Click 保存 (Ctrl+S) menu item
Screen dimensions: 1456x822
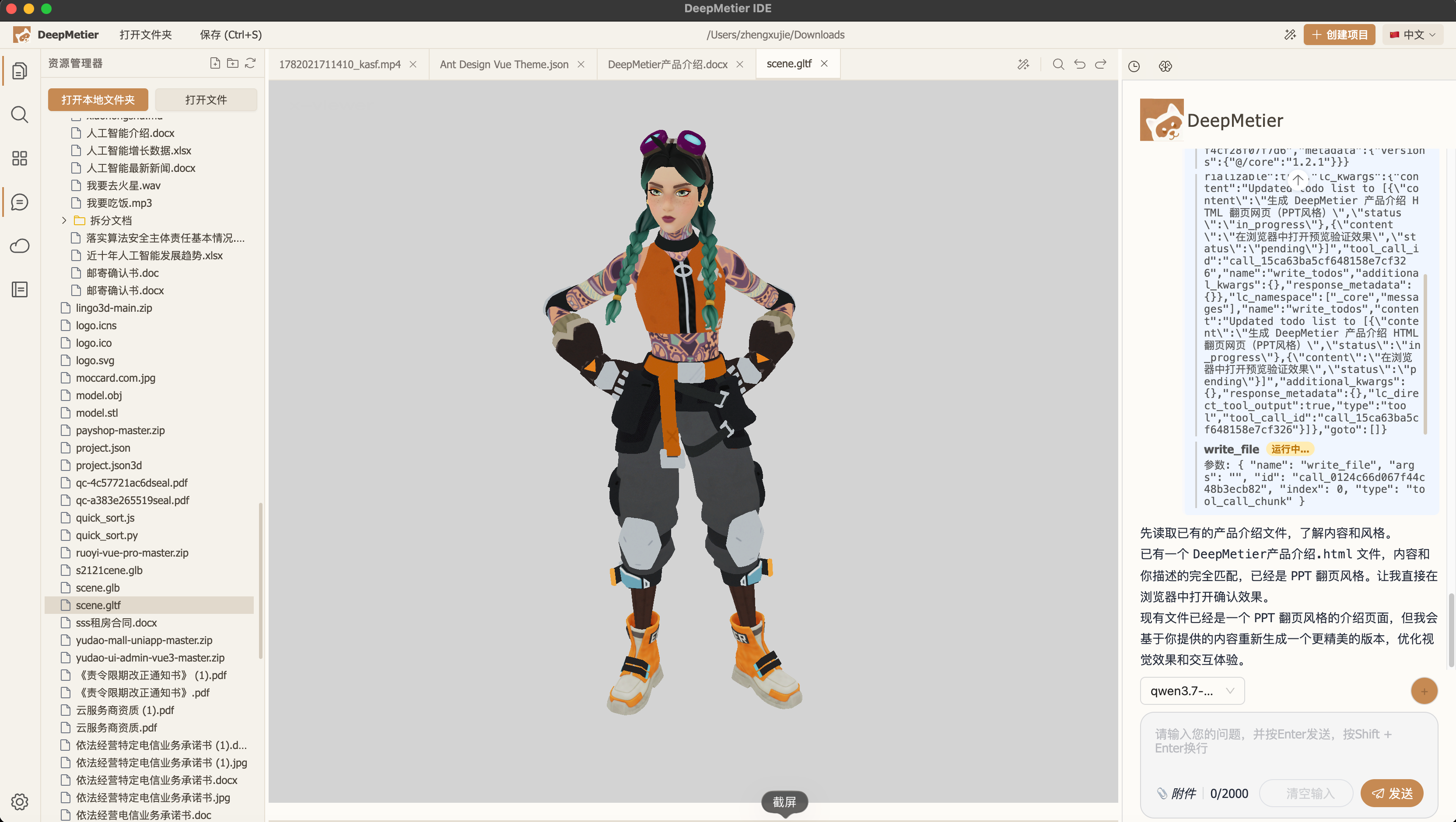[x=231, y=35]
